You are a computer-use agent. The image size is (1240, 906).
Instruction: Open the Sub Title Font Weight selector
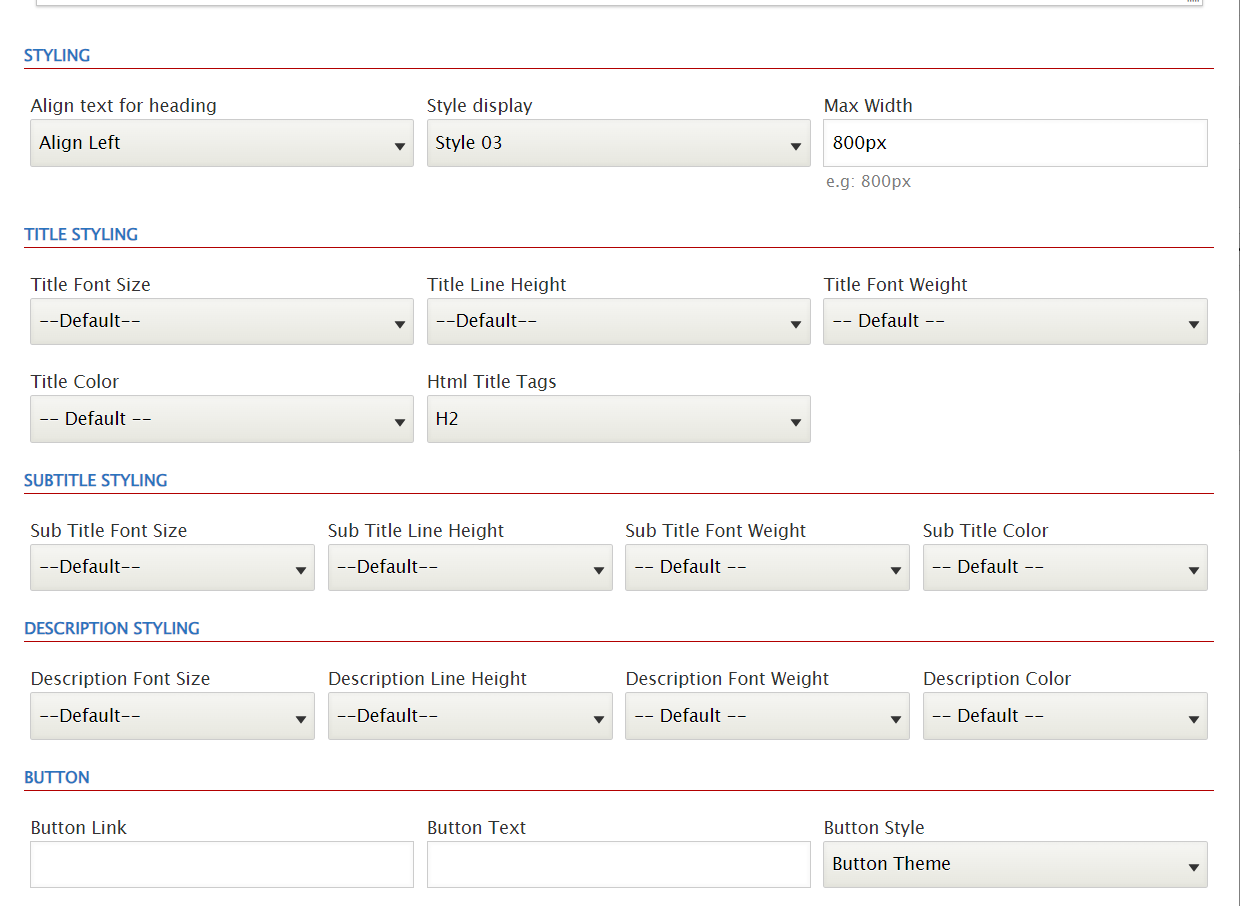click(767, 567)
